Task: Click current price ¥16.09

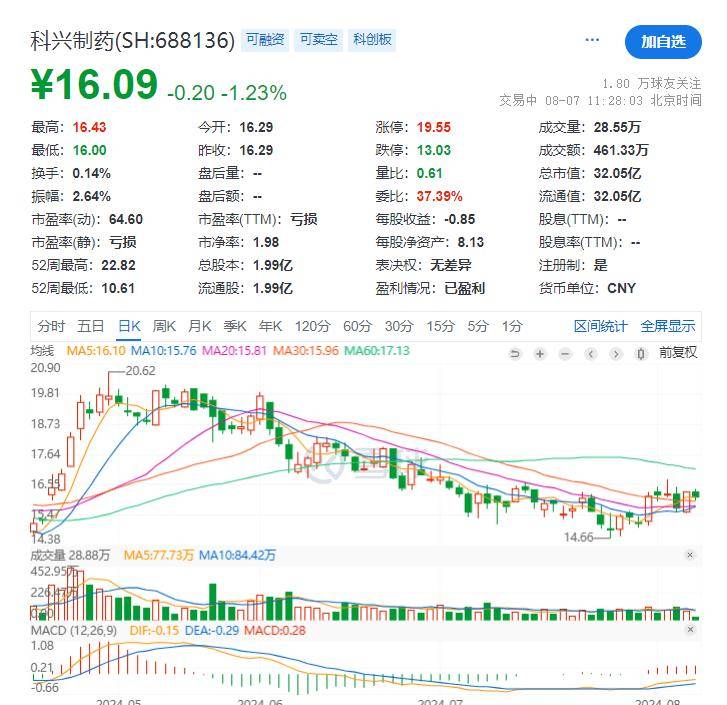Action: 95,85
